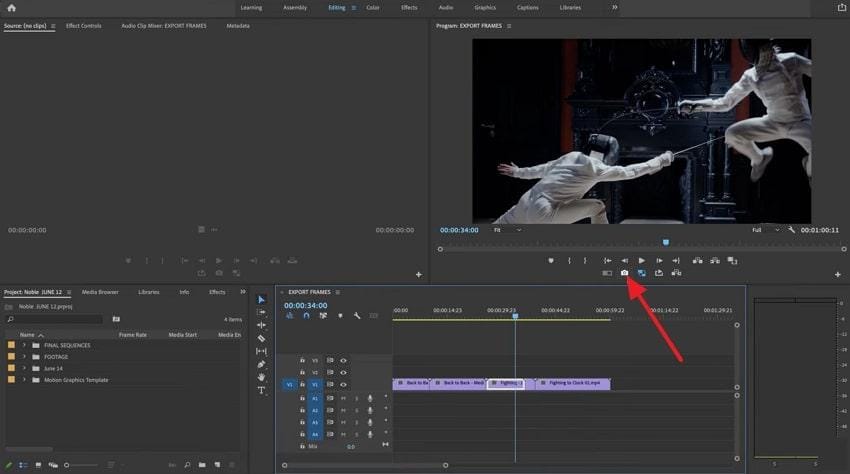The width and height of the screenshot is (850, 474).
Task: Toggle V1 track output eye
Action: coord(343,385)
